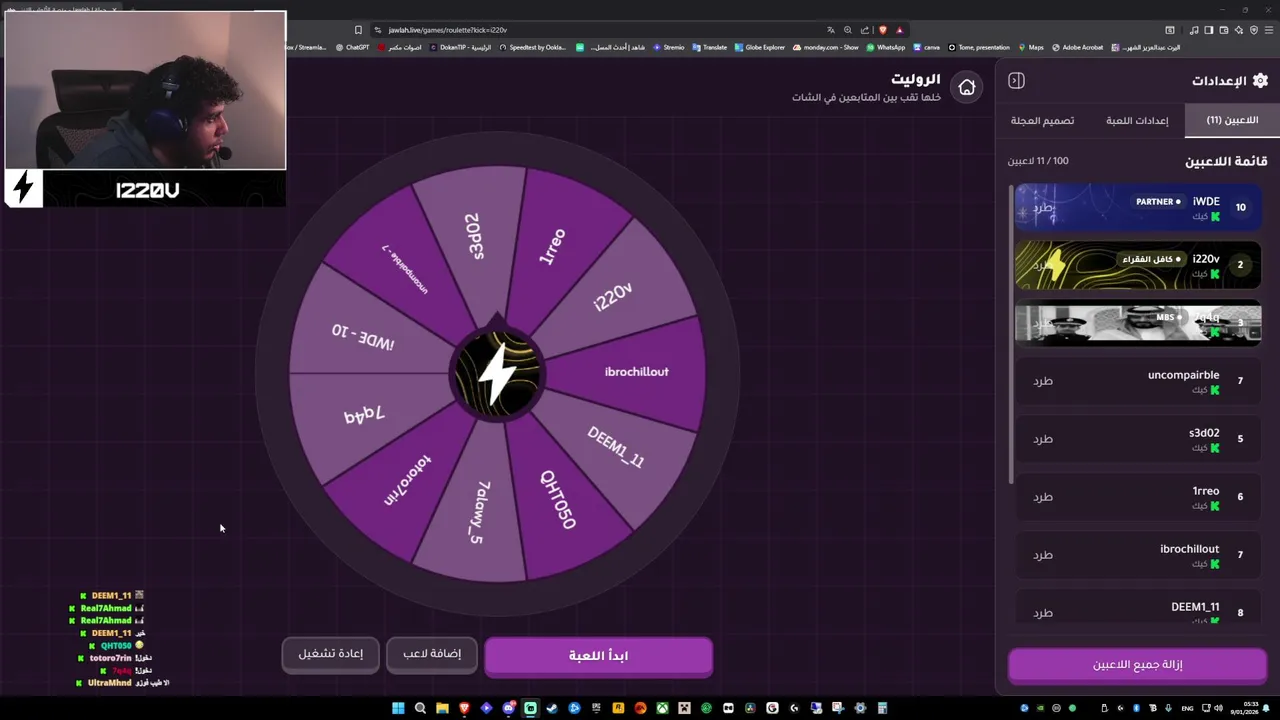Click DEEM1_11 name in players list
1280x720 pixels.
[x=1195, y=607]
